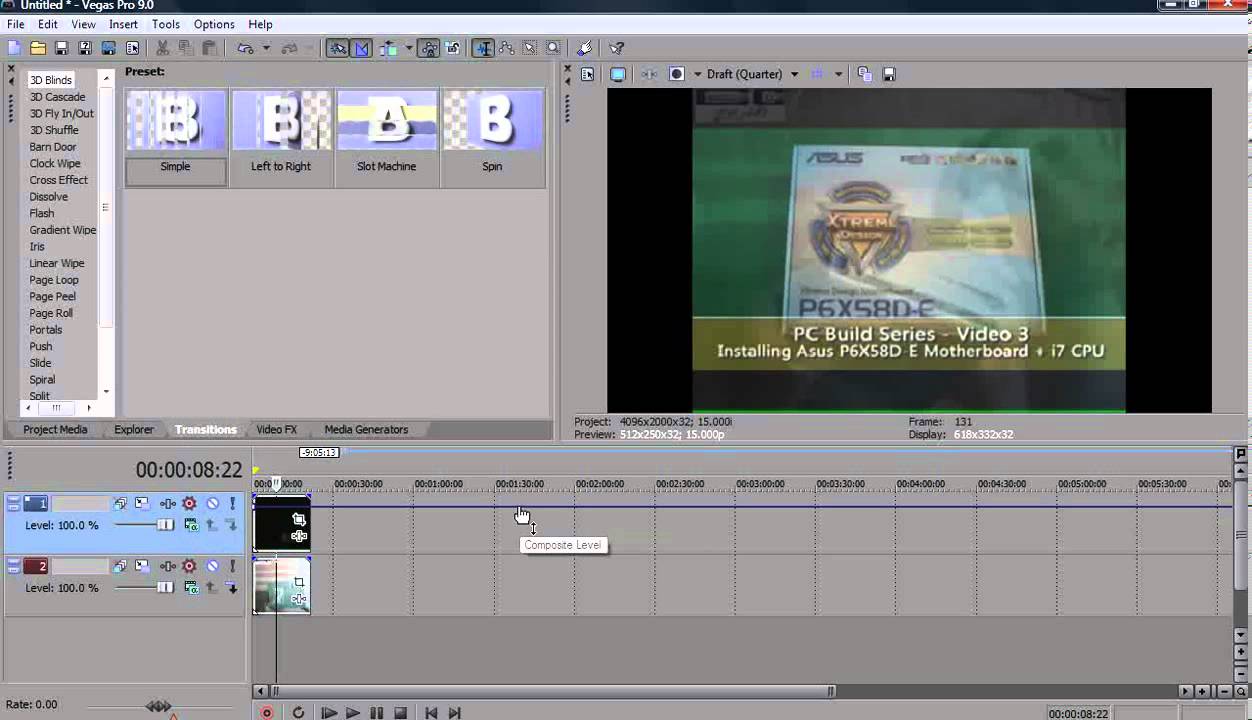Click the What's This help icon

point(617,48)
